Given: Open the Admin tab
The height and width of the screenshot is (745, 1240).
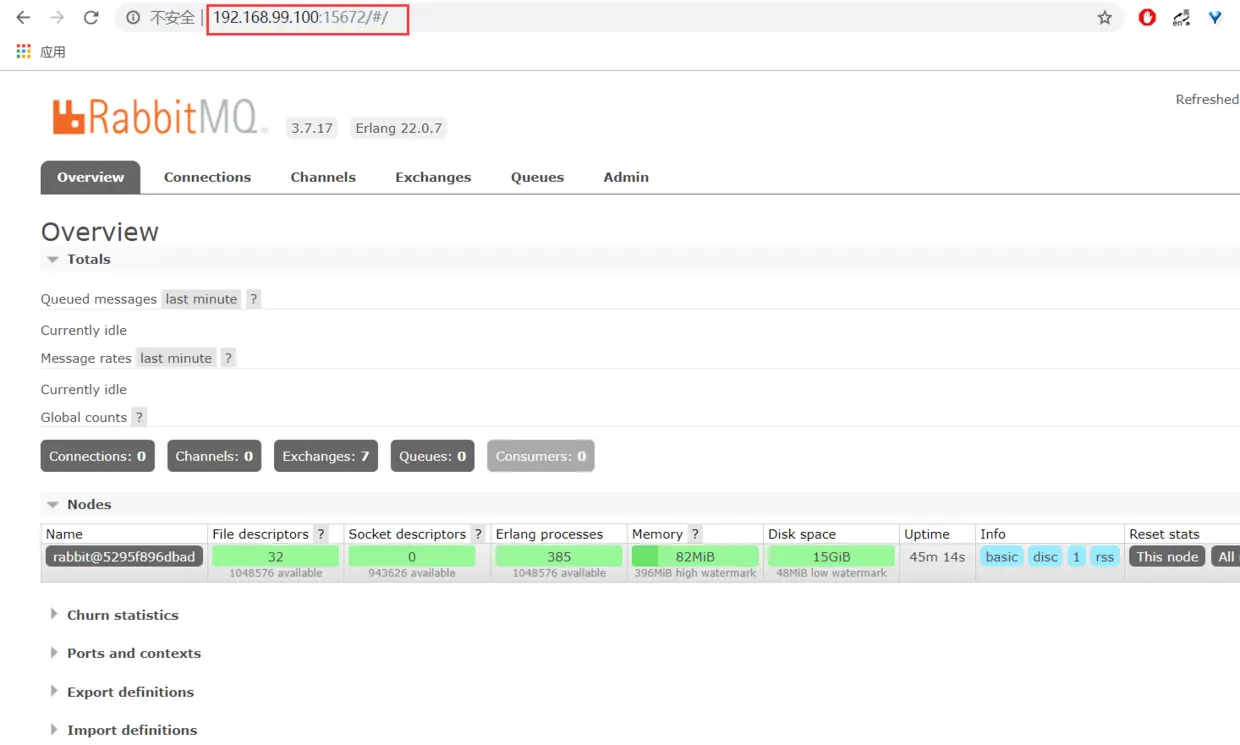Looking at the screenshot, I should [625, 177].
